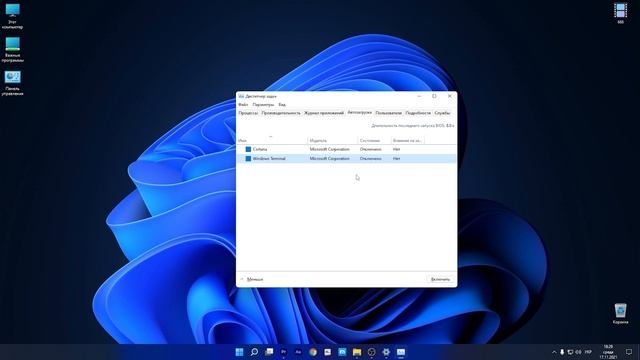Open the Этот компьютер desktop icon
This screenshot has width=640, height=360.
pos(12,16)
